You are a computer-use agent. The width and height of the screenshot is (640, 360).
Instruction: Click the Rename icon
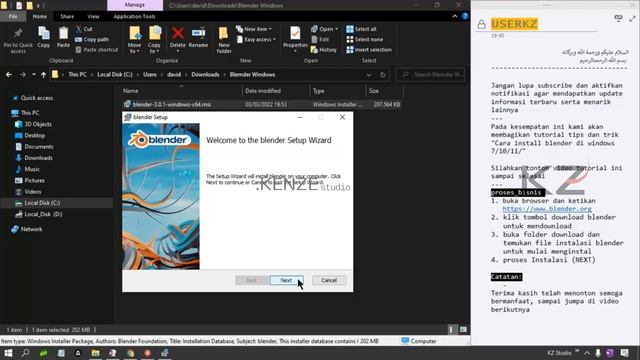pyautogui.click(x=198, y=38)
